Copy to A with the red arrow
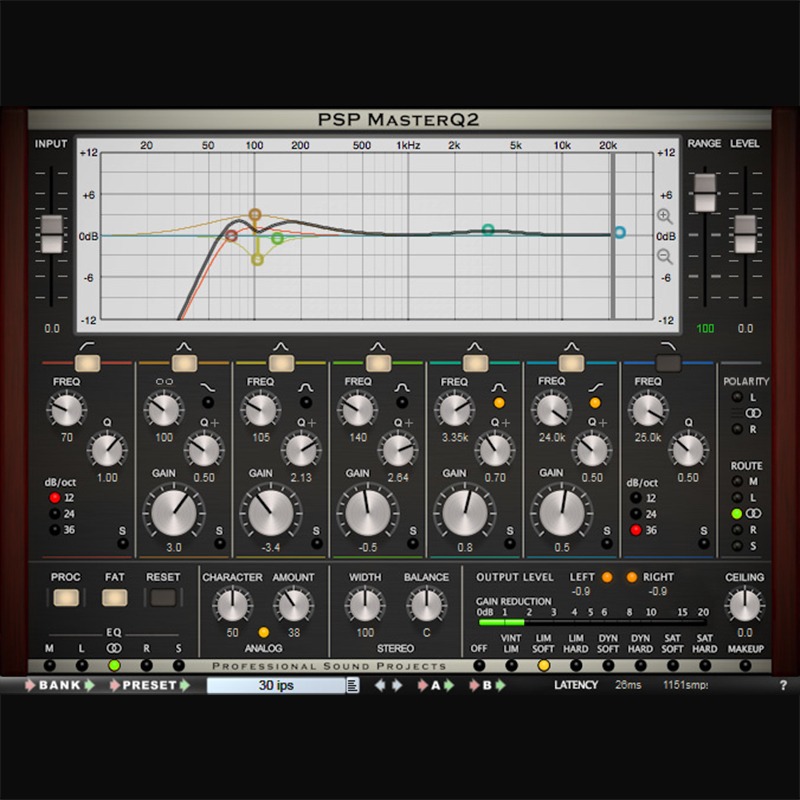The image size is (800, 800). pyautogui.click(x=423, y=685)
